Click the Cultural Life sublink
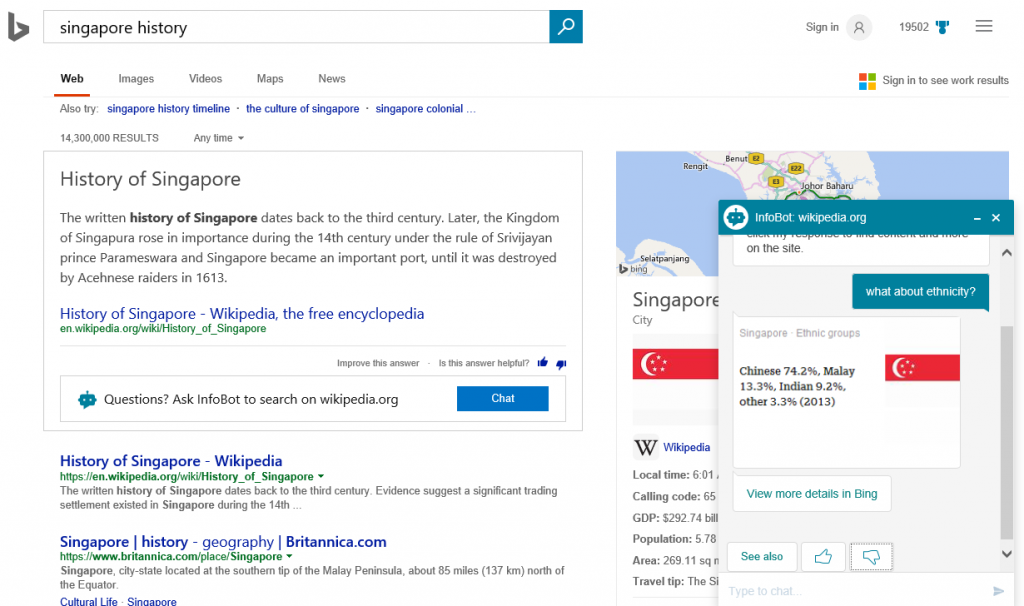This screenshot has height=606, width=1024. click(x=89, y=601)
